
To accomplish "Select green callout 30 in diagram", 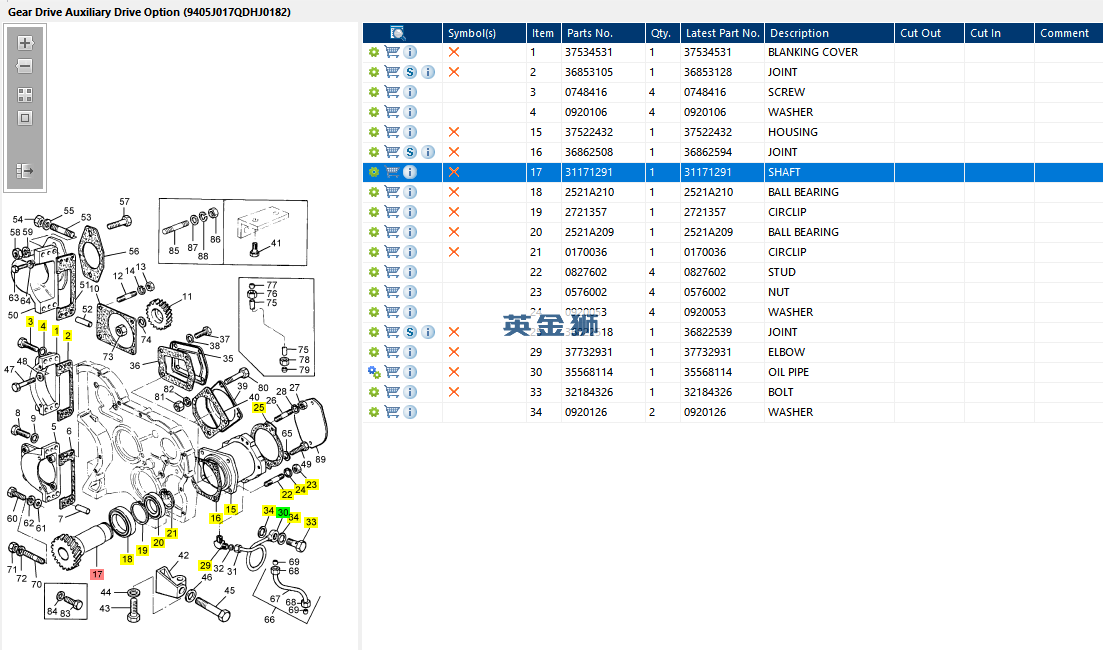I will pyautogui.click(x=283, y=513).
